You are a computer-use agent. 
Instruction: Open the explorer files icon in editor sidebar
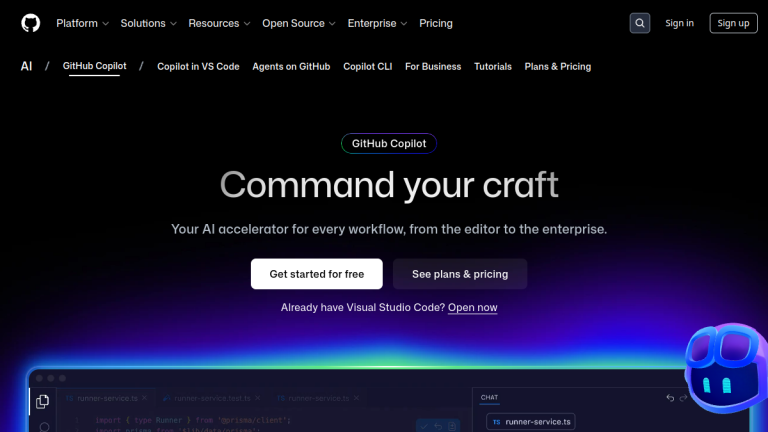click(43, 402)
